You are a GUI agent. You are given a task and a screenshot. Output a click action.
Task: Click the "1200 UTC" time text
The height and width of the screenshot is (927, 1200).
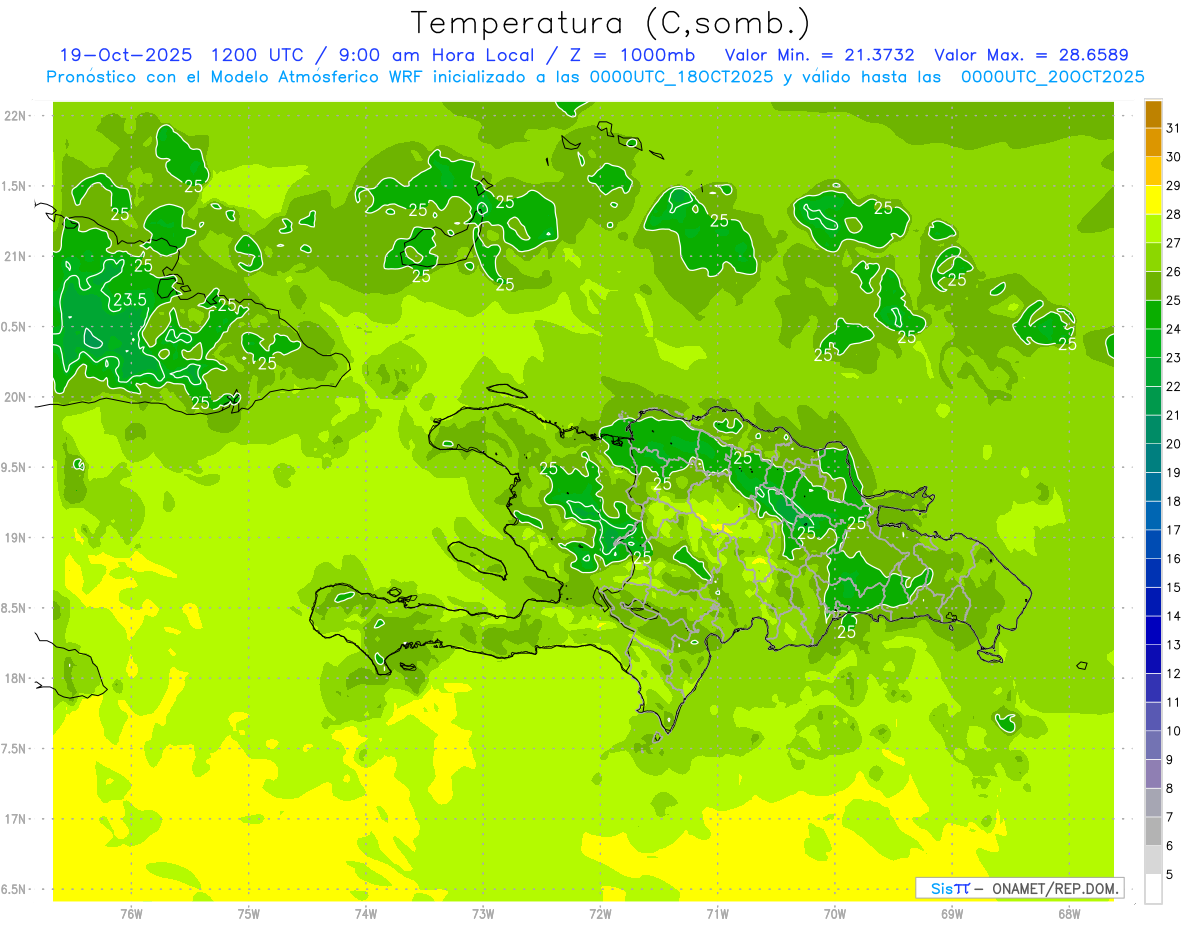pyautogui.click(x=257, y=55)
